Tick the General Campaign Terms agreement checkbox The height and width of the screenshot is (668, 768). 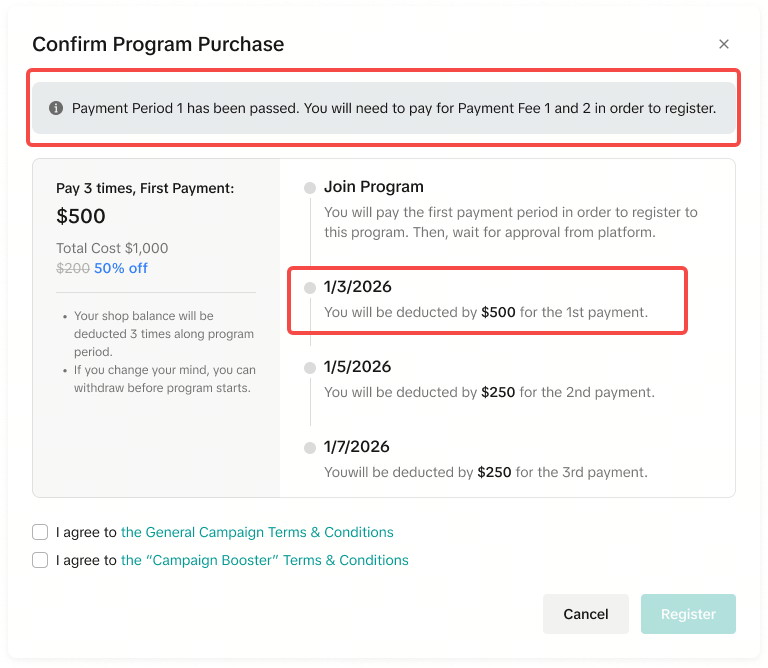40,532
